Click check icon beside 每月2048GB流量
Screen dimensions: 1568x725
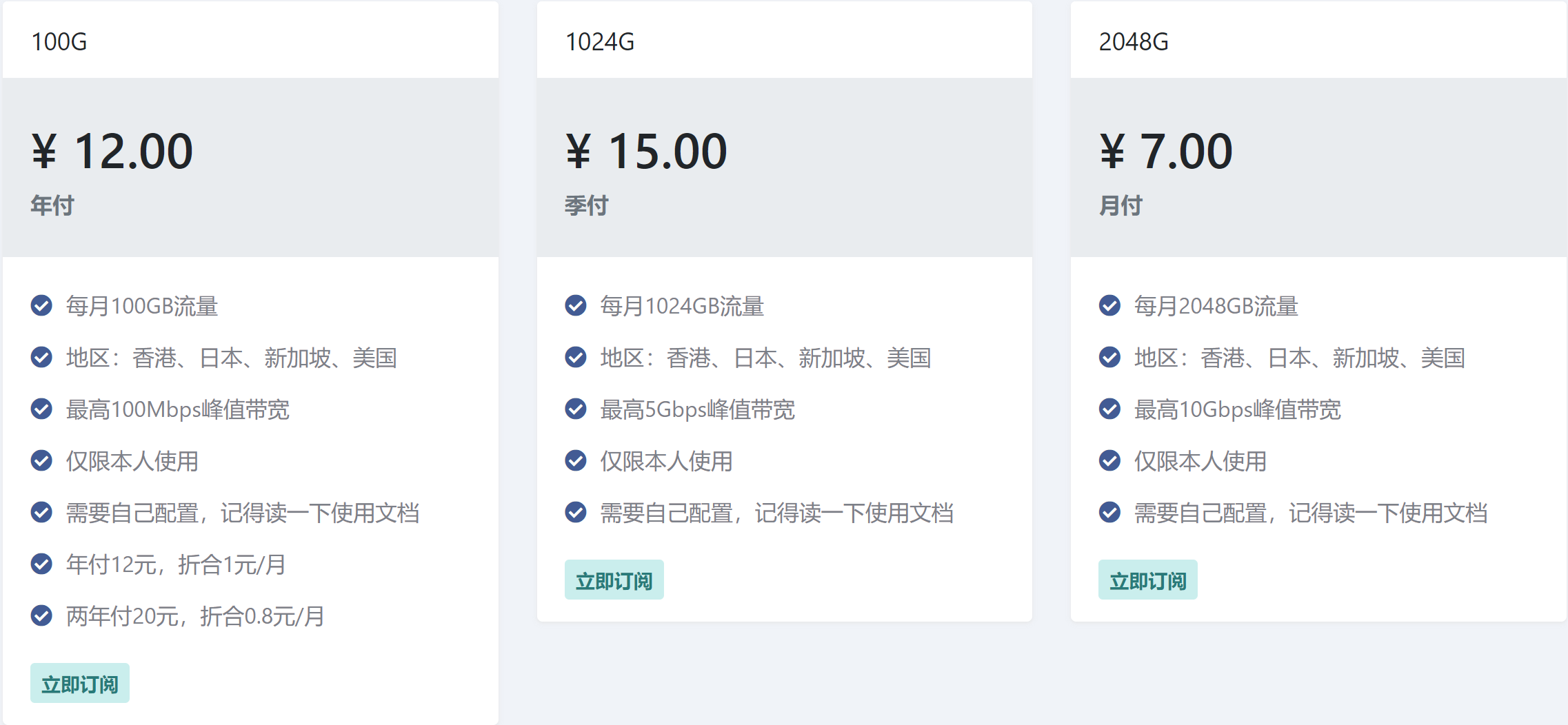click(1109, 305)
